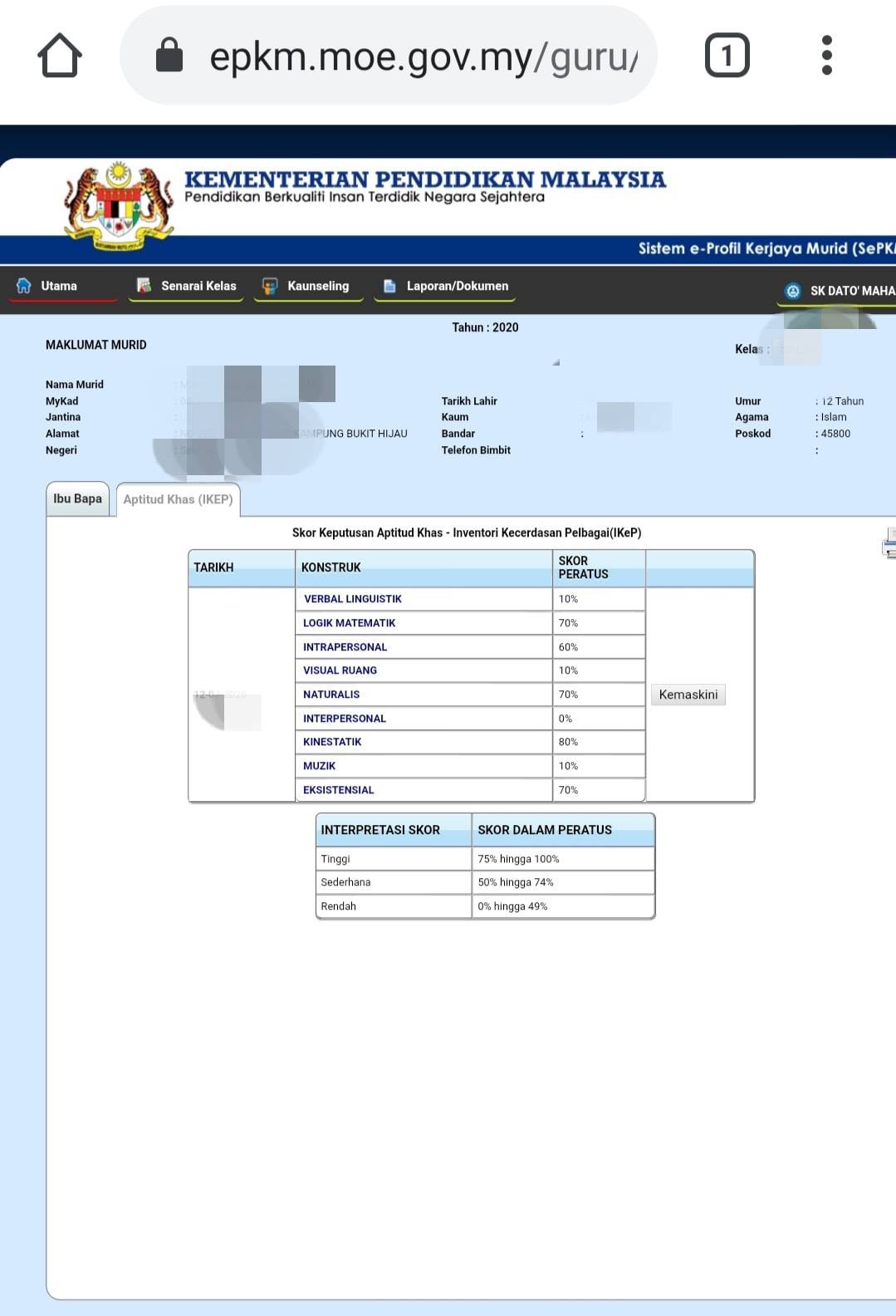Click the Tahun : 2020 label
Viewport: 896px width, 1316px height.
pyautogui.click(x=485, y=327)
